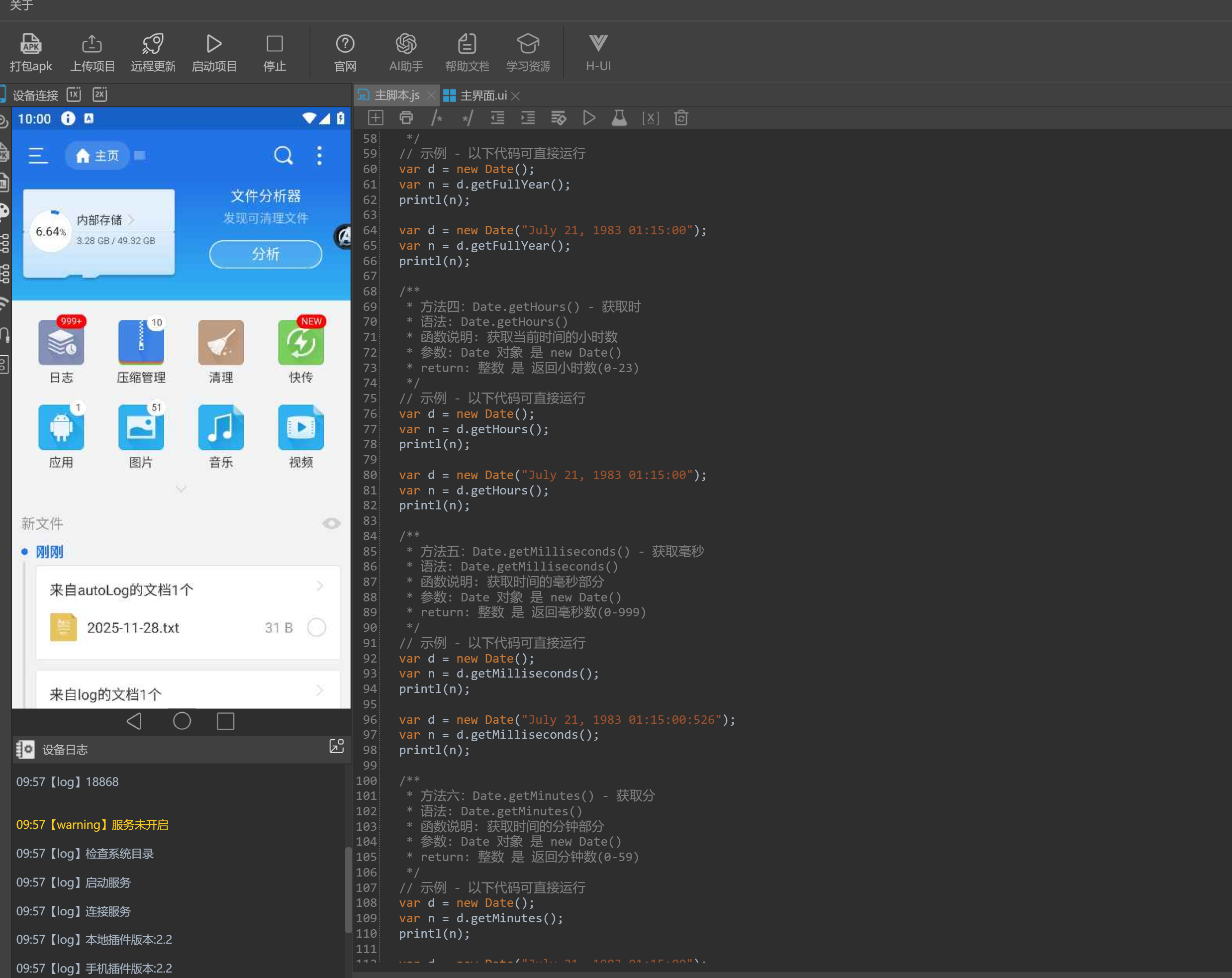Open the 远程更新 rocket icon

[x=153, y=44]
